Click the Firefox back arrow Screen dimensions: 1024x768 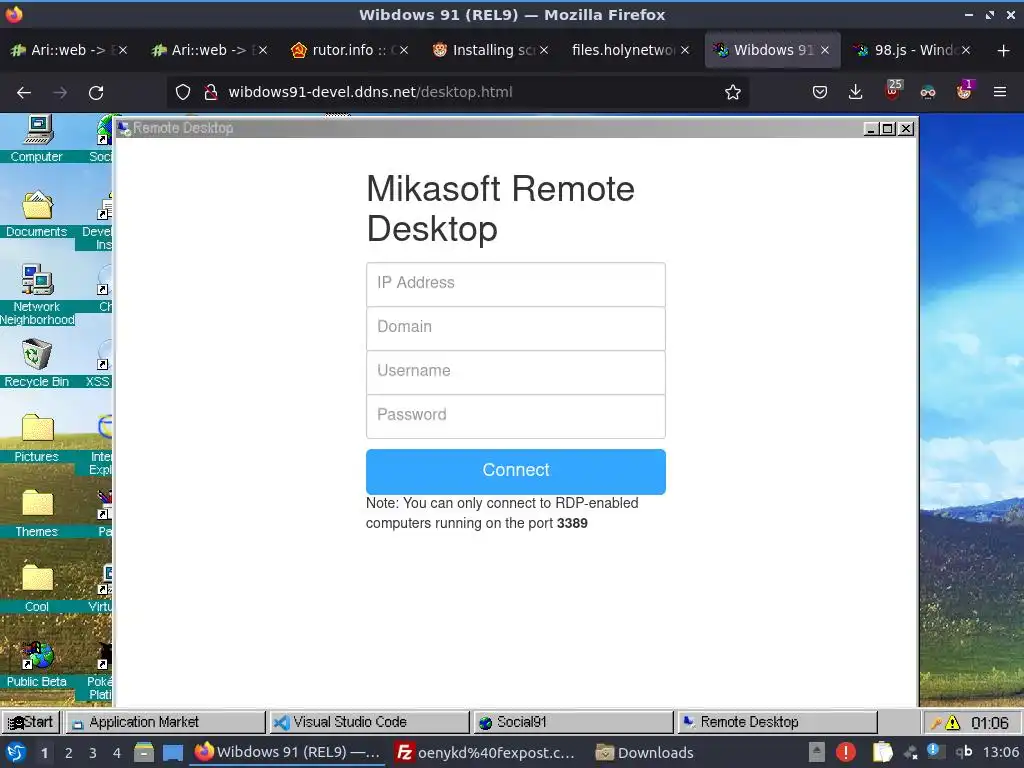(24, 93)
